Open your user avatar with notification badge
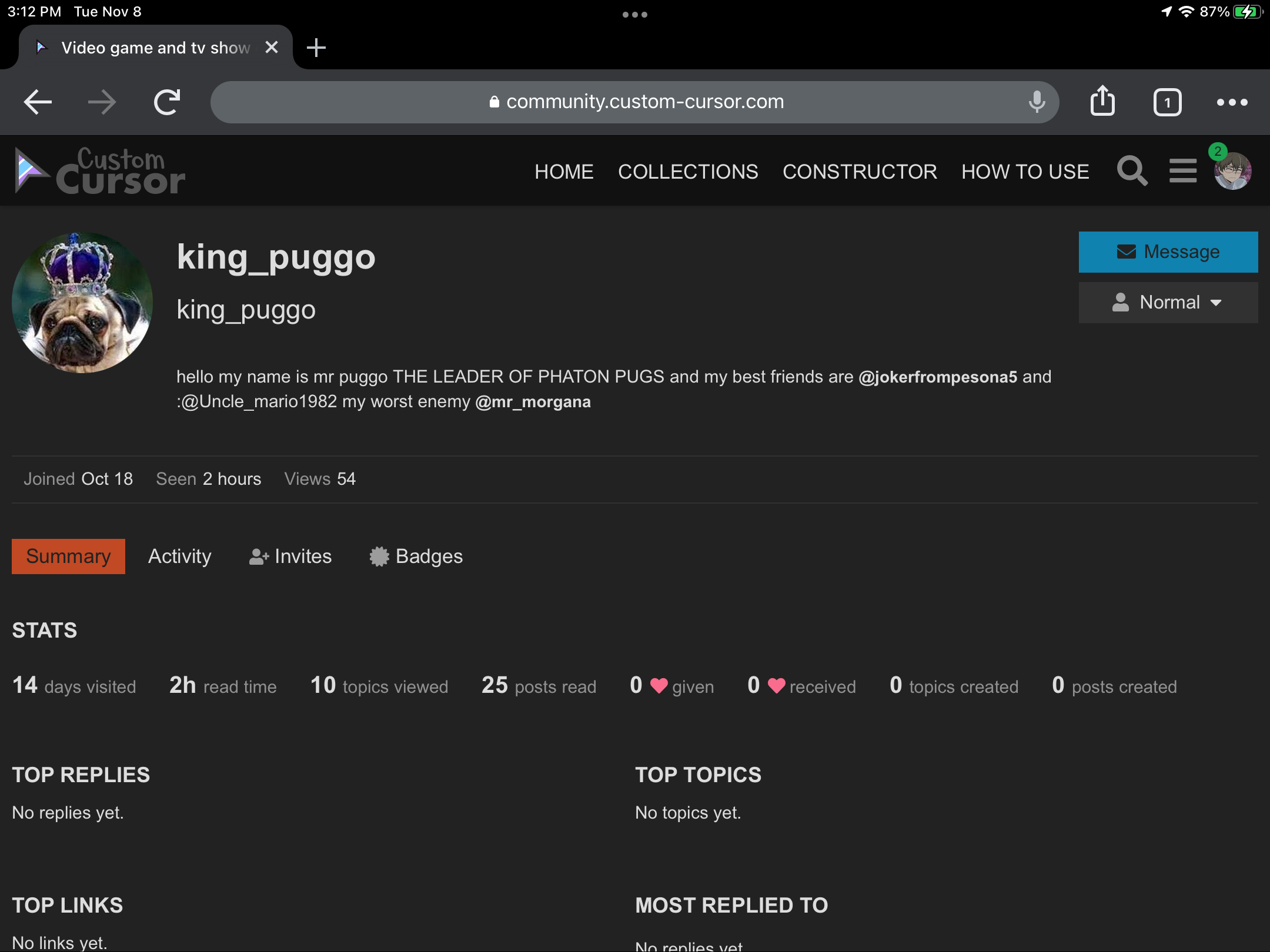1270x952 pixels. [x=1232, y=171]
